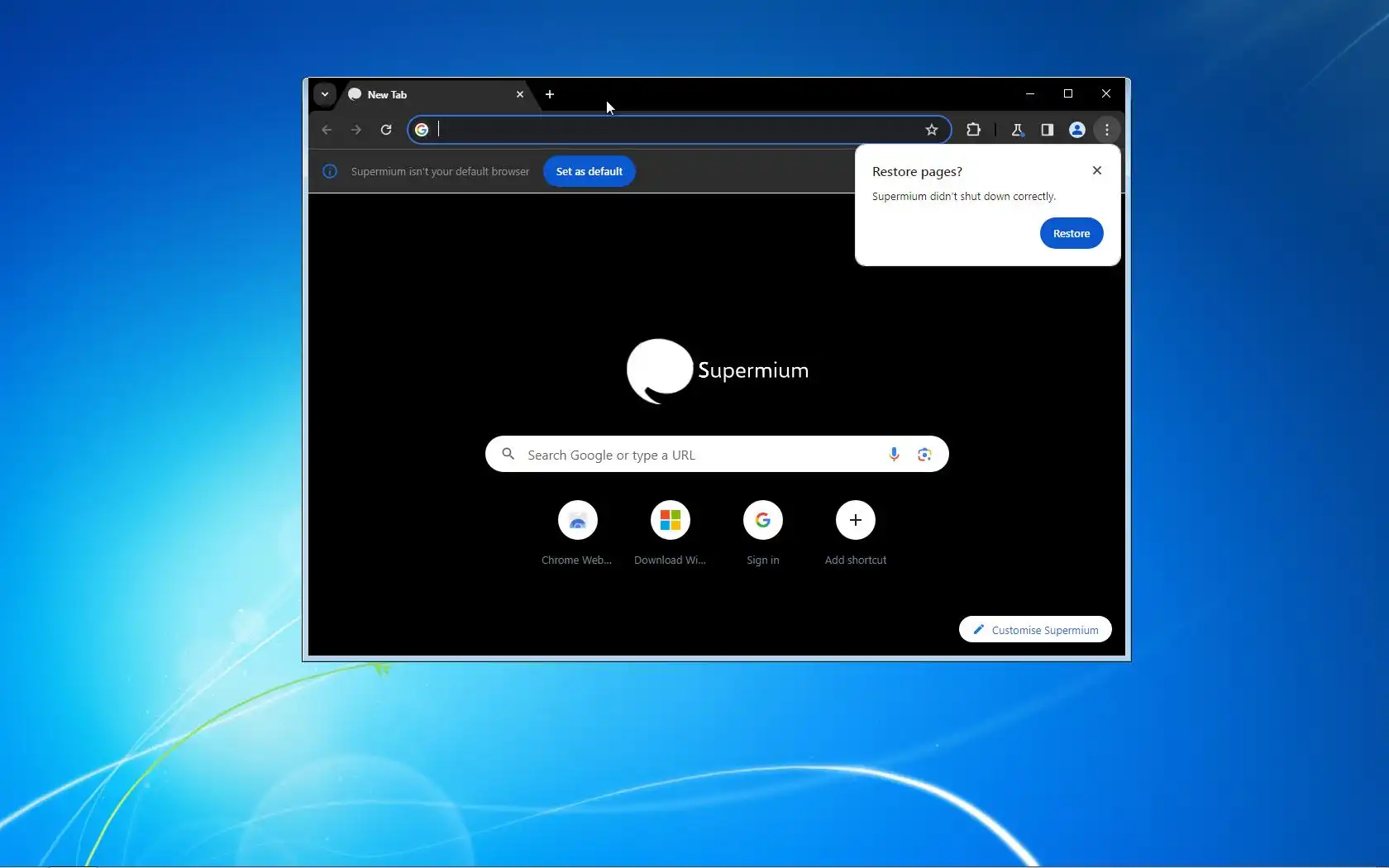The width and height of the screenshot is (1389, 868).
Task: Click the Google icon in address bar
Action: pos(422,130)
